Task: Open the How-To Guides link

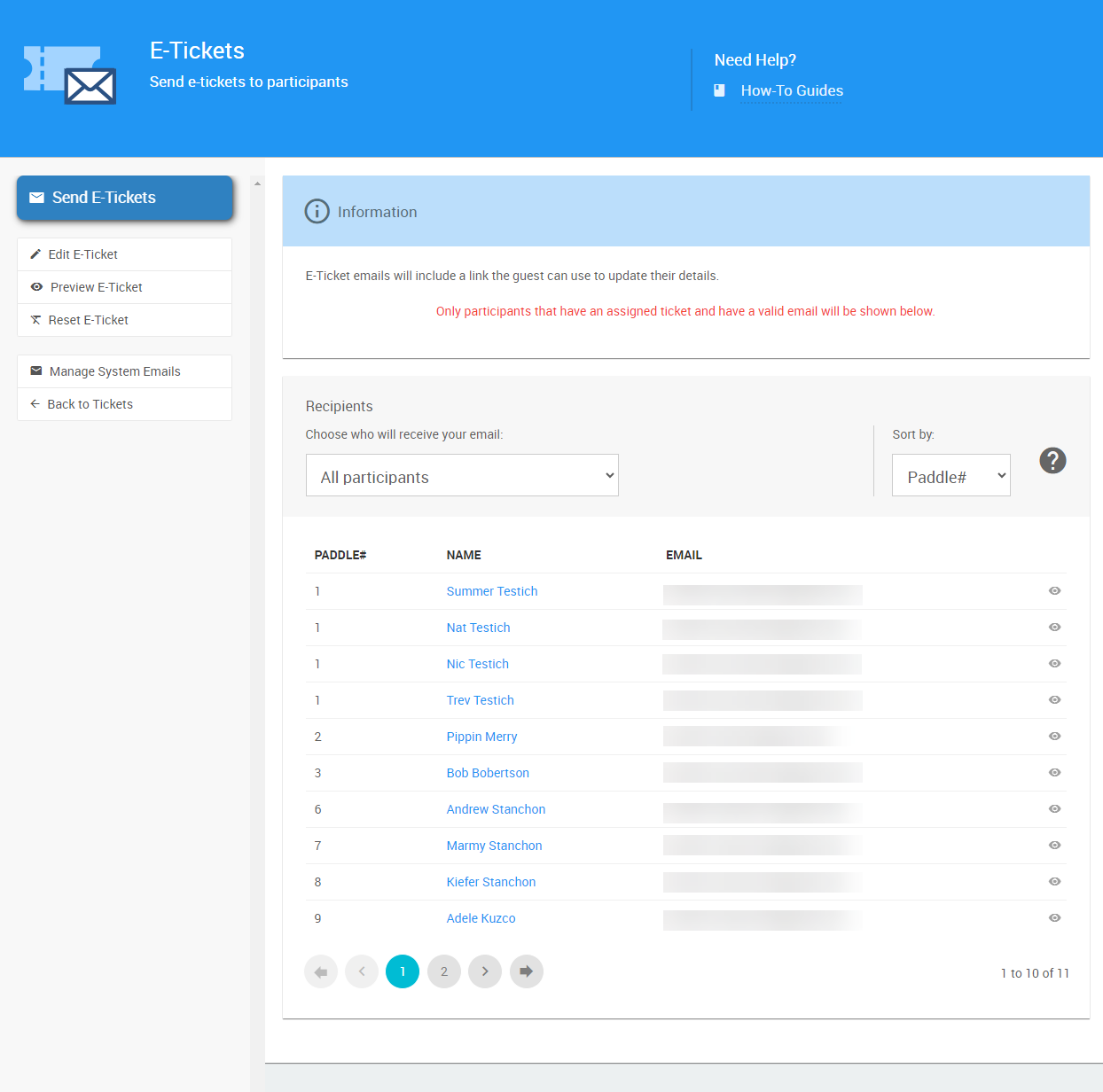Action: tap(792, 90)
